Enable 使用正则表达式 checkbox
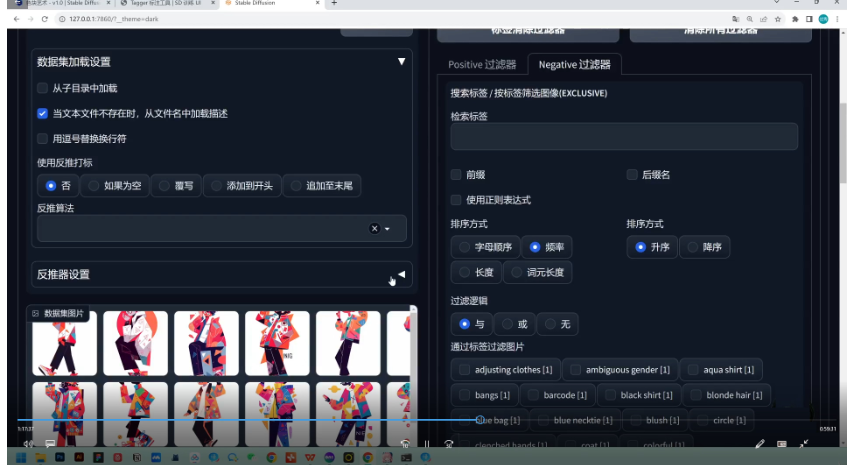This screenshot has width=848, height=465. point(456,200)
